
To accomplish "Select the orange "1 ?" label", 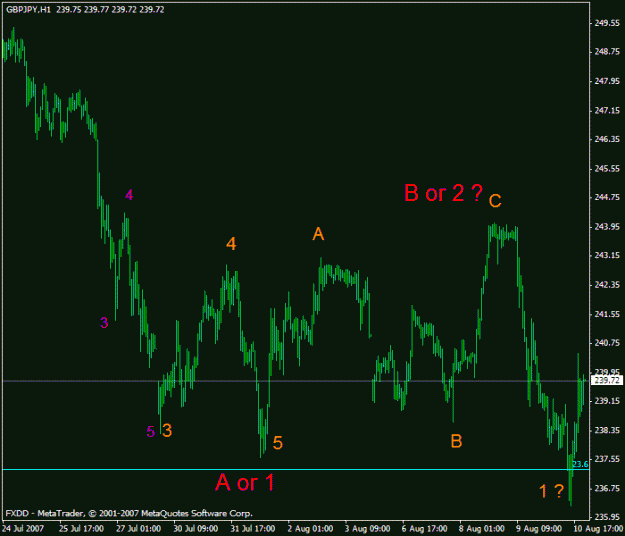I will tap(552, 491).
